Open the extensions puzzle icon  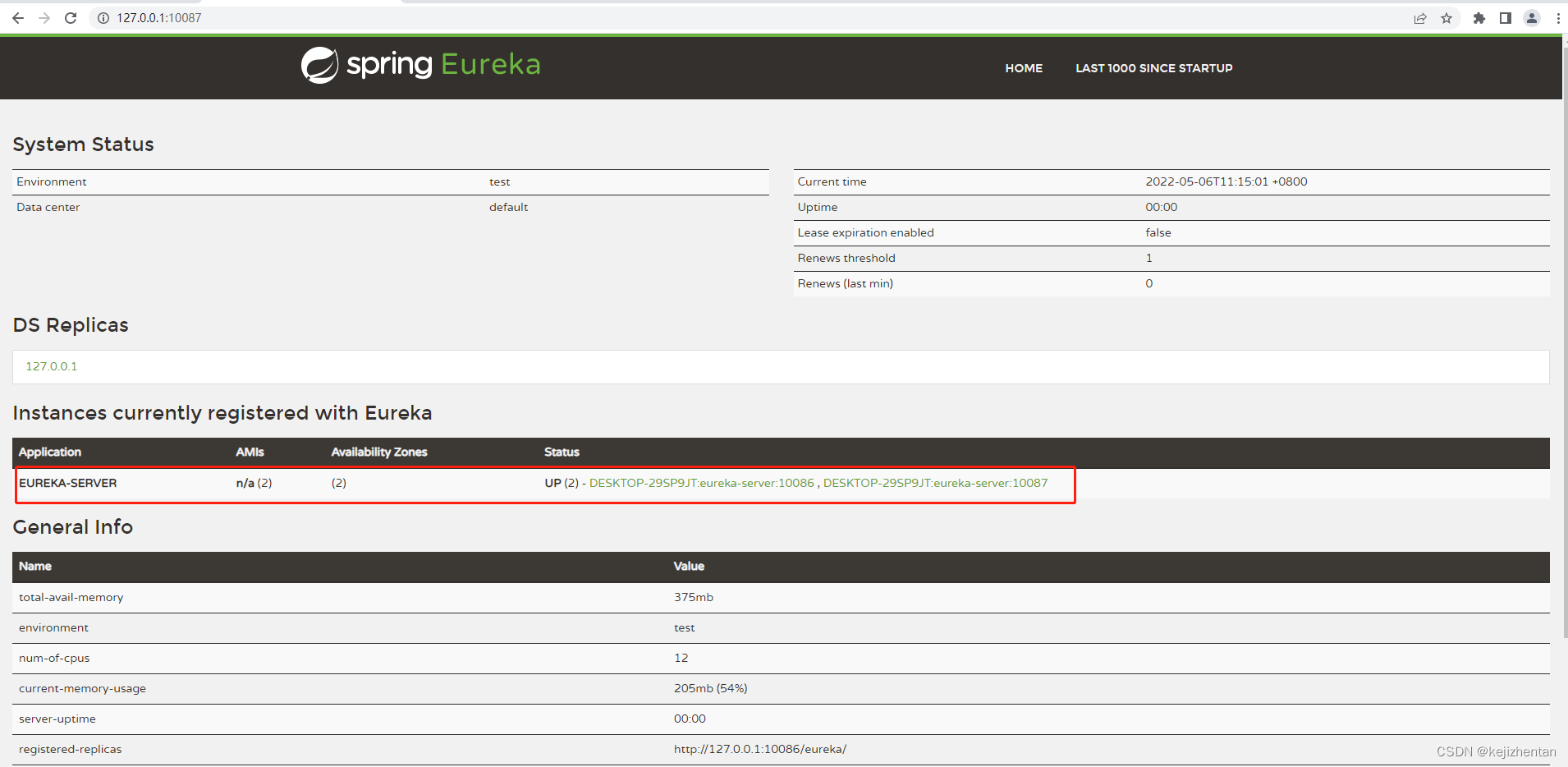(1479, 18)
